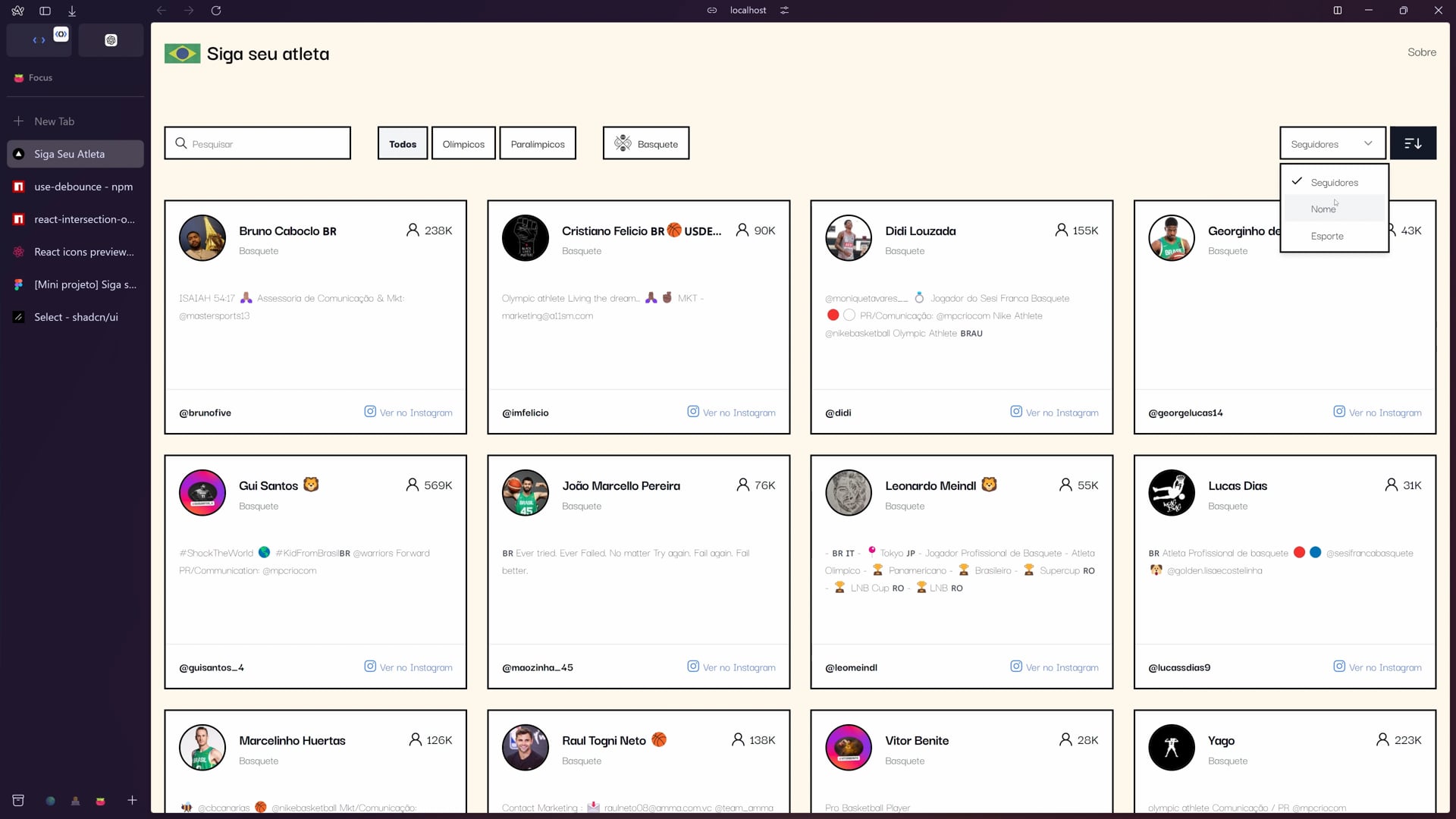The image size is (1456, 819).
Task: Click the downloads arrow icon in title bar
Action: click(x=72, y=11)
